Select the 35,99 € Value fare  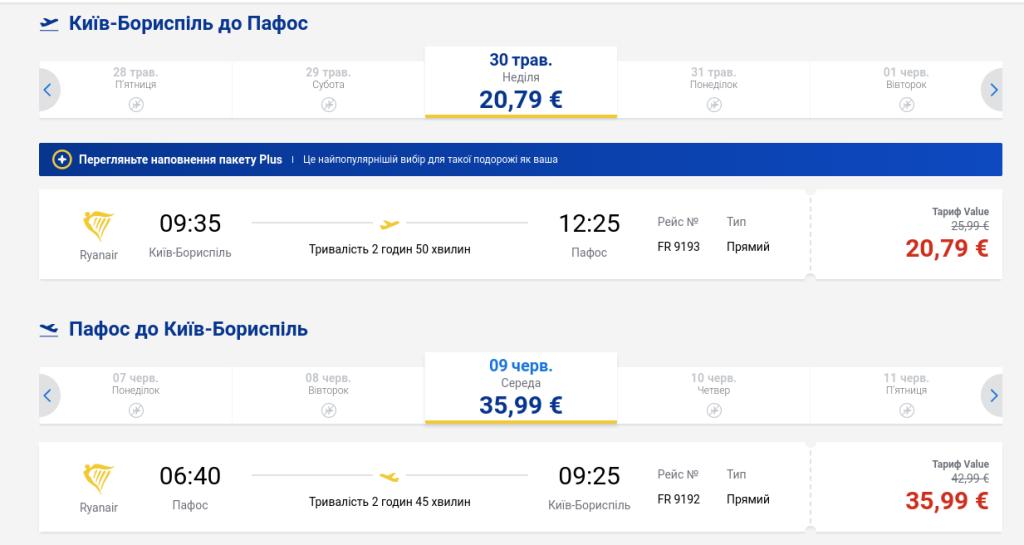tap(946, 500)
